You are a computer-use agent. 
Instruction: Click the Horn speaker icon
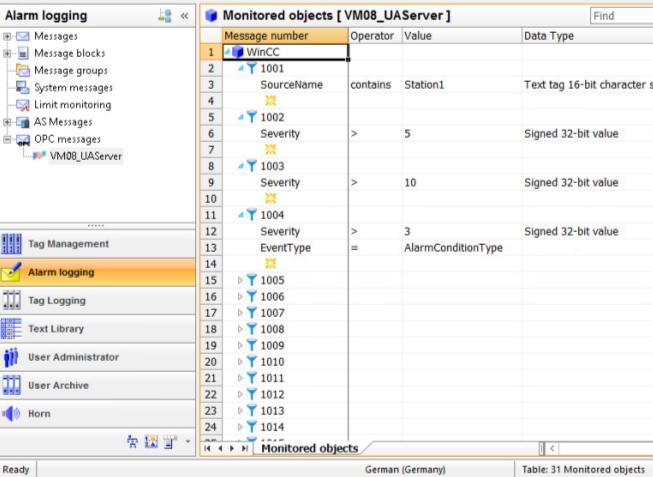click(x=11, y=414)
